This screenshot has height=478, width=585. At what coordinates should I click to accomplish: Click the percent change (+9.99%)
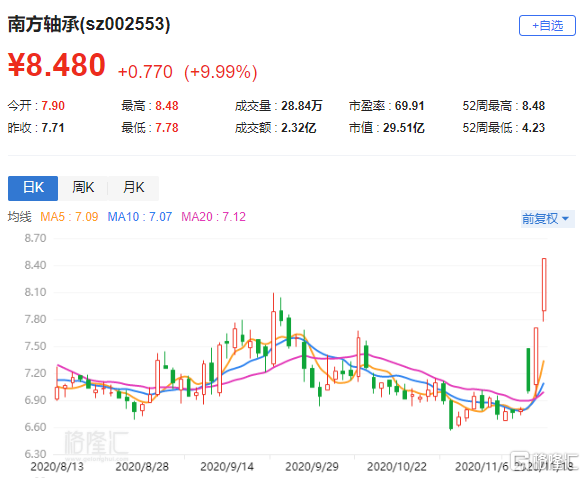tap(220, 72)
